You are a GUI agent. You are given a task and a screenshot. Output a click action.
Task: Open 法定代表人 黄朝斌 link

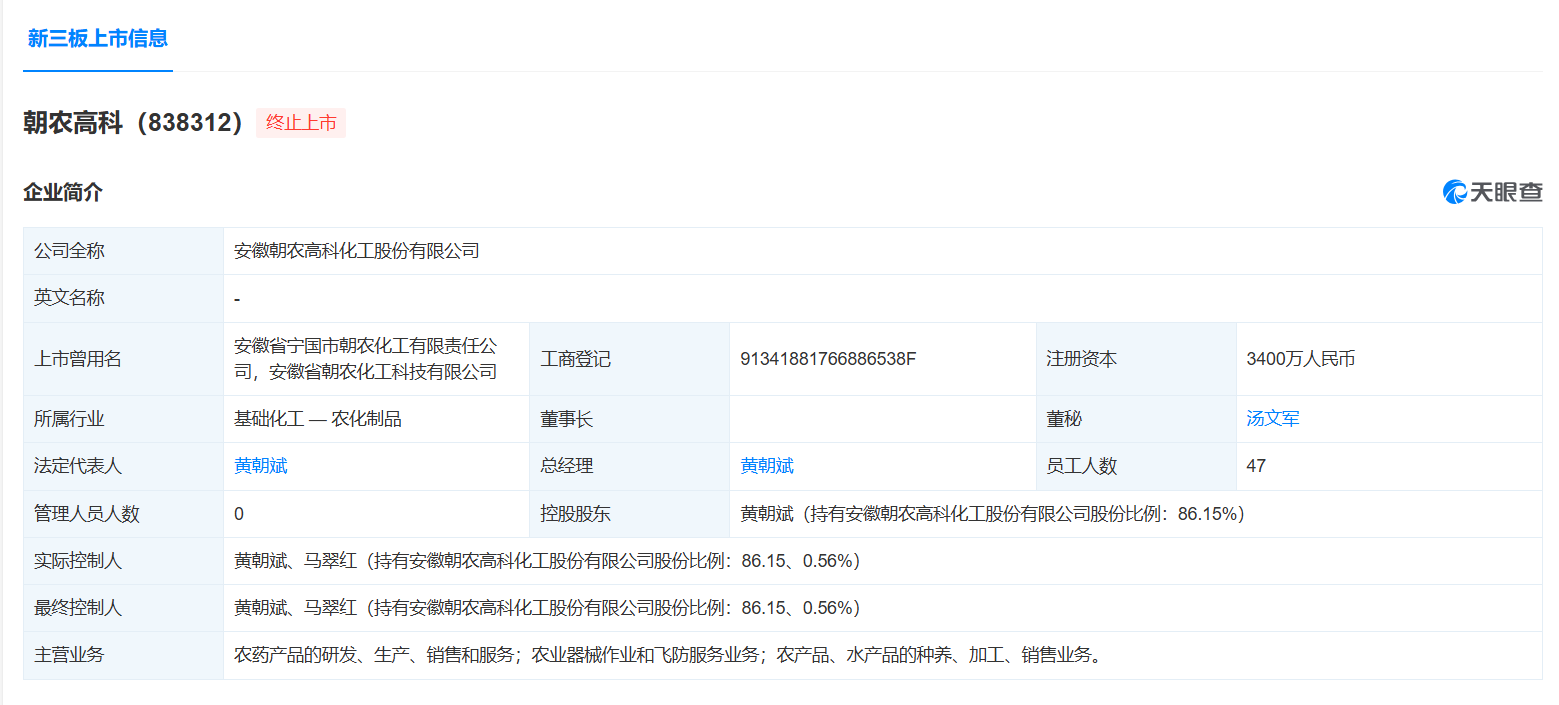(261, 466)
